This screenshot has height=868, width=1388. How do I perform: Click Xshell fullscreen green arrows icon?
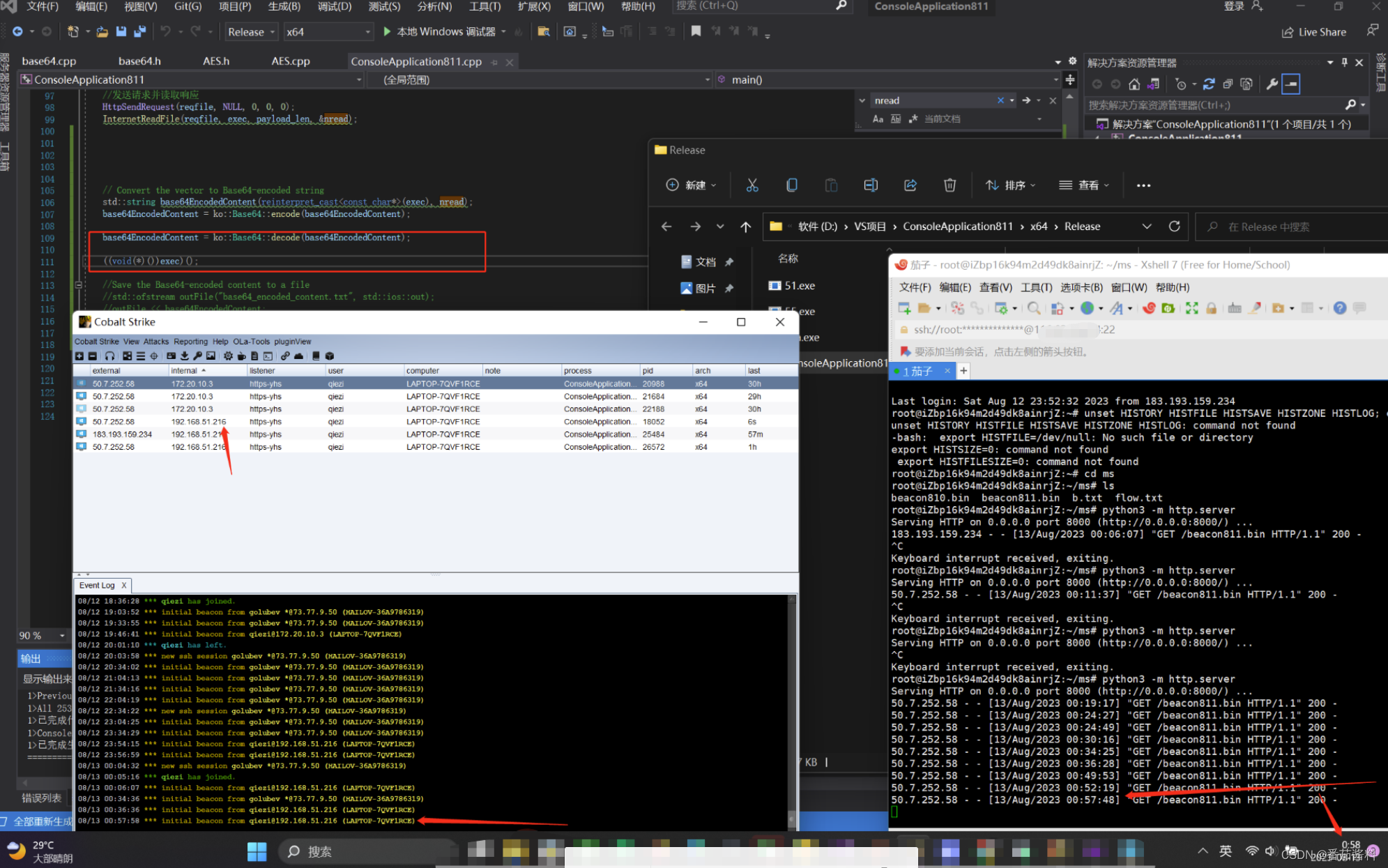point(1192,308)
